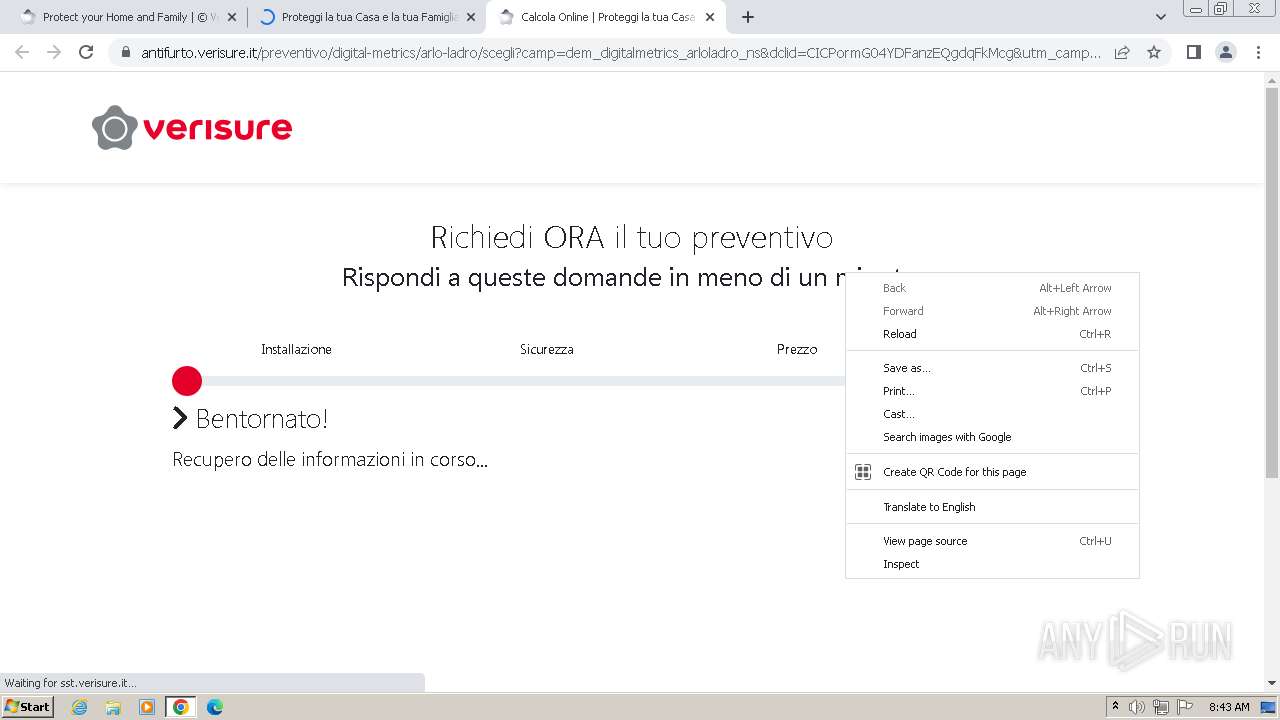
Task: Open media player from taskbar
Action: click(147, 707)
